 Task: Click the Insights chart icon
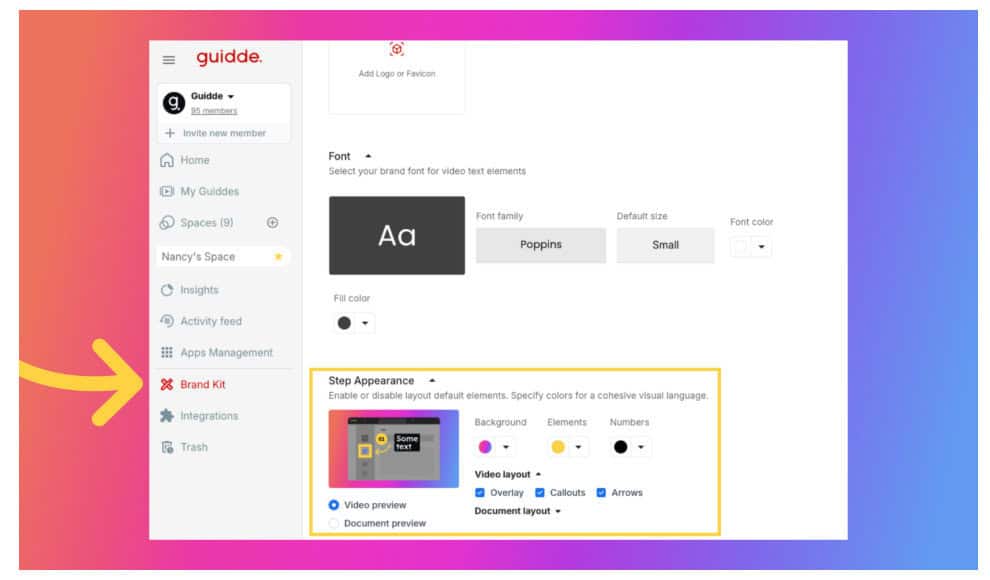coord(167,290)
